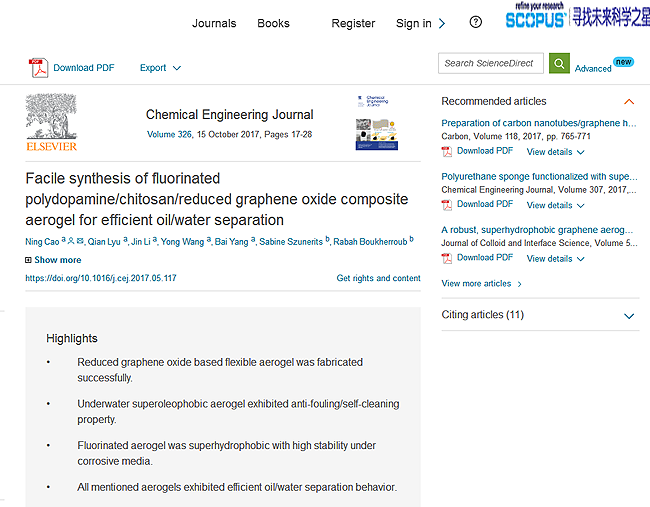Click PDF icon for superhydrophobic graphene article
The image size is (650, 507).
pyautogui.click(x=447, y=258)
